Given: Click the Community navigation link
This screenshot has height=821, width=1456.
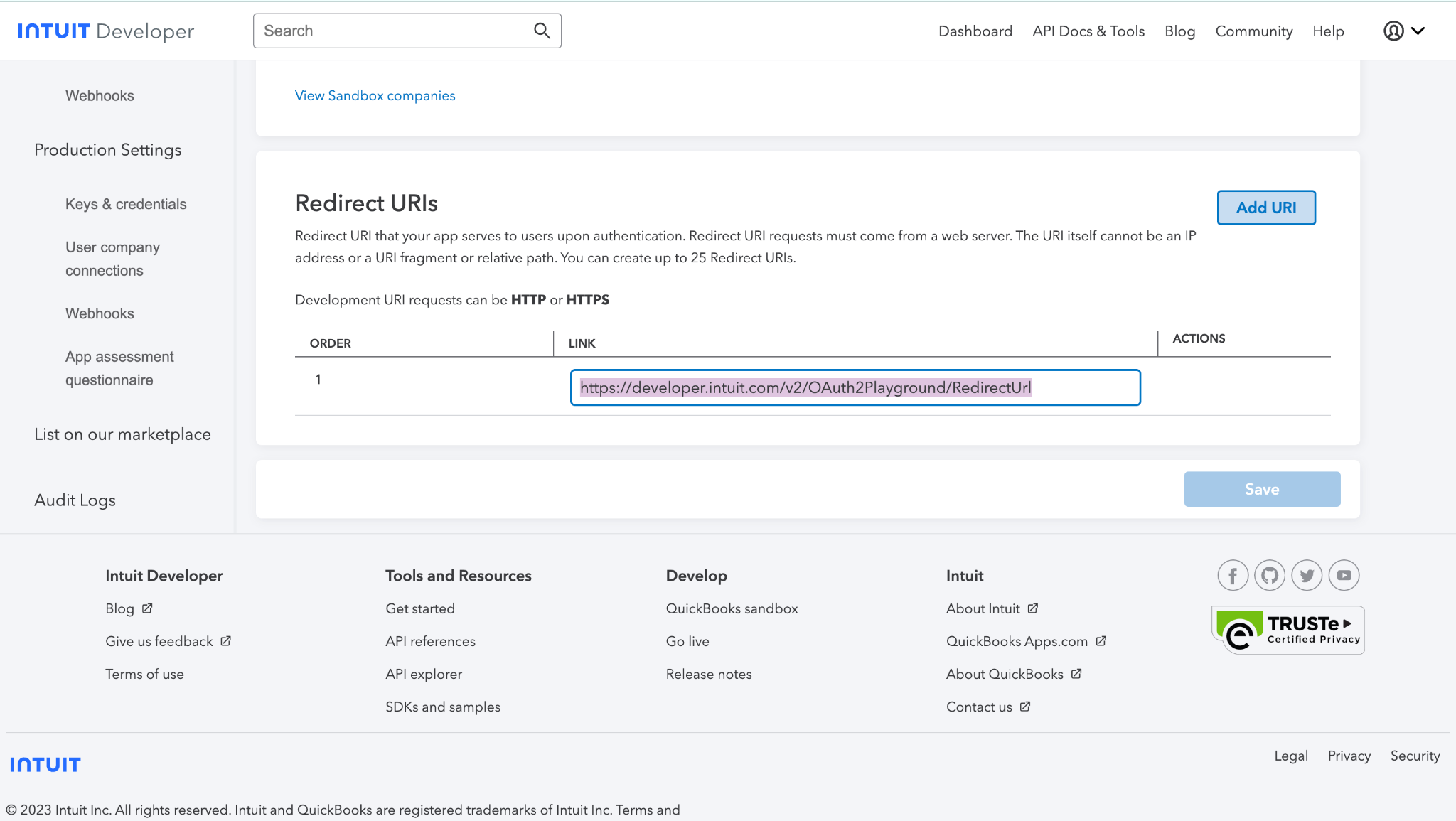Looking at the screenshot, I should pos(1254,31).
